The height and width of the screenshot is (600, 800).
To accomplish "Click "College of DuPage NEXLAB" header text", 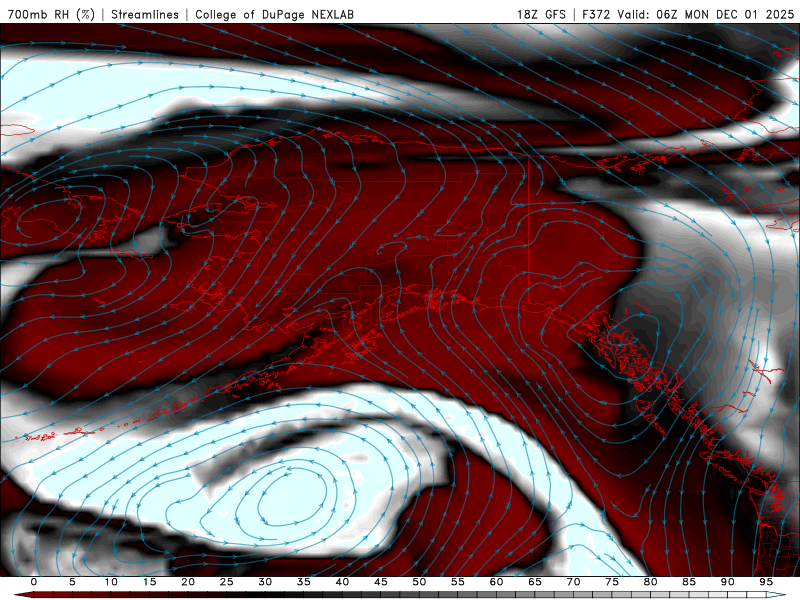I will (274, 14).
